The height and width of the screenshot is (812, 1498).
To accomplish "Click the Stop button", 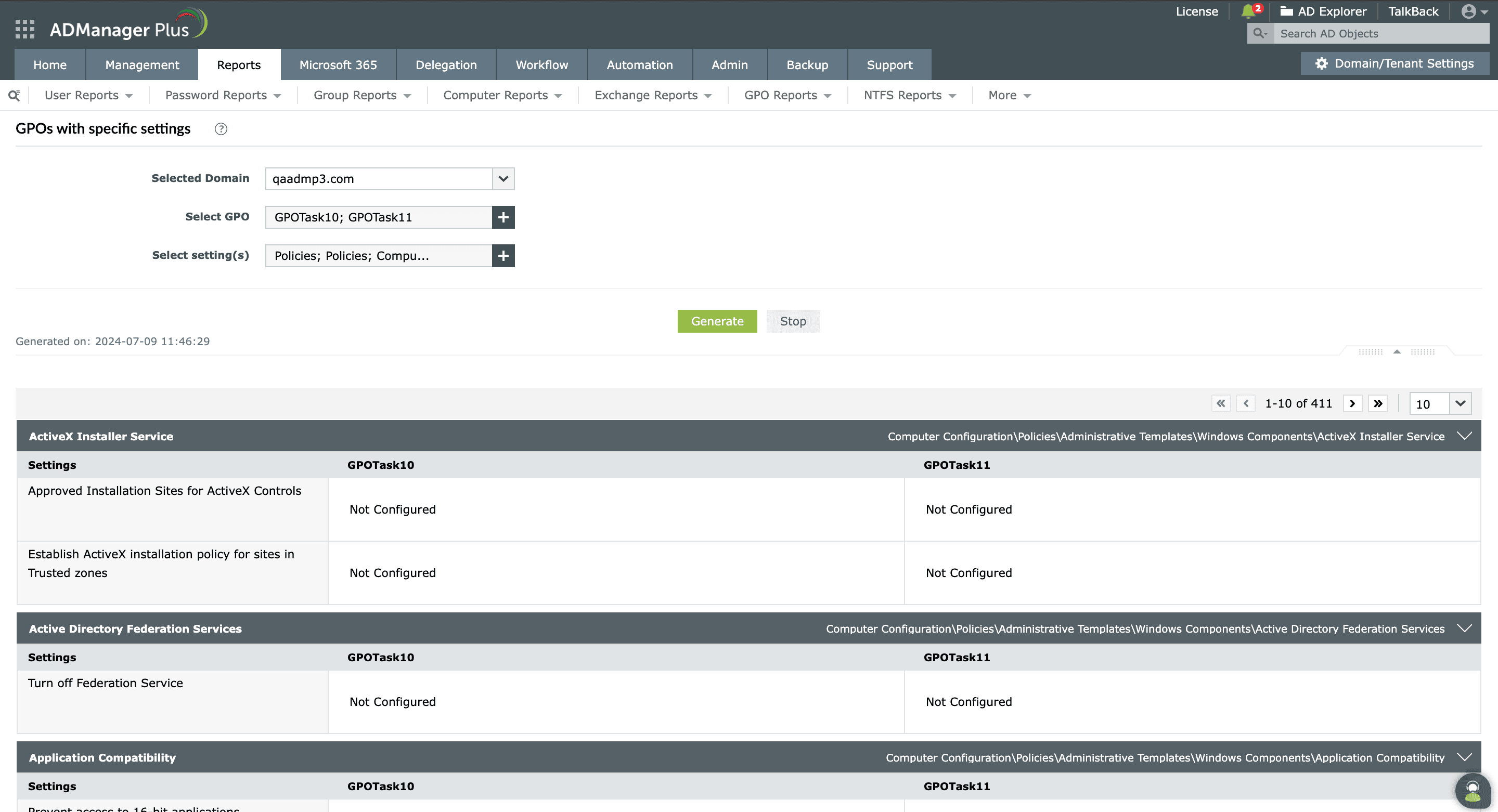I will point(793,321).
